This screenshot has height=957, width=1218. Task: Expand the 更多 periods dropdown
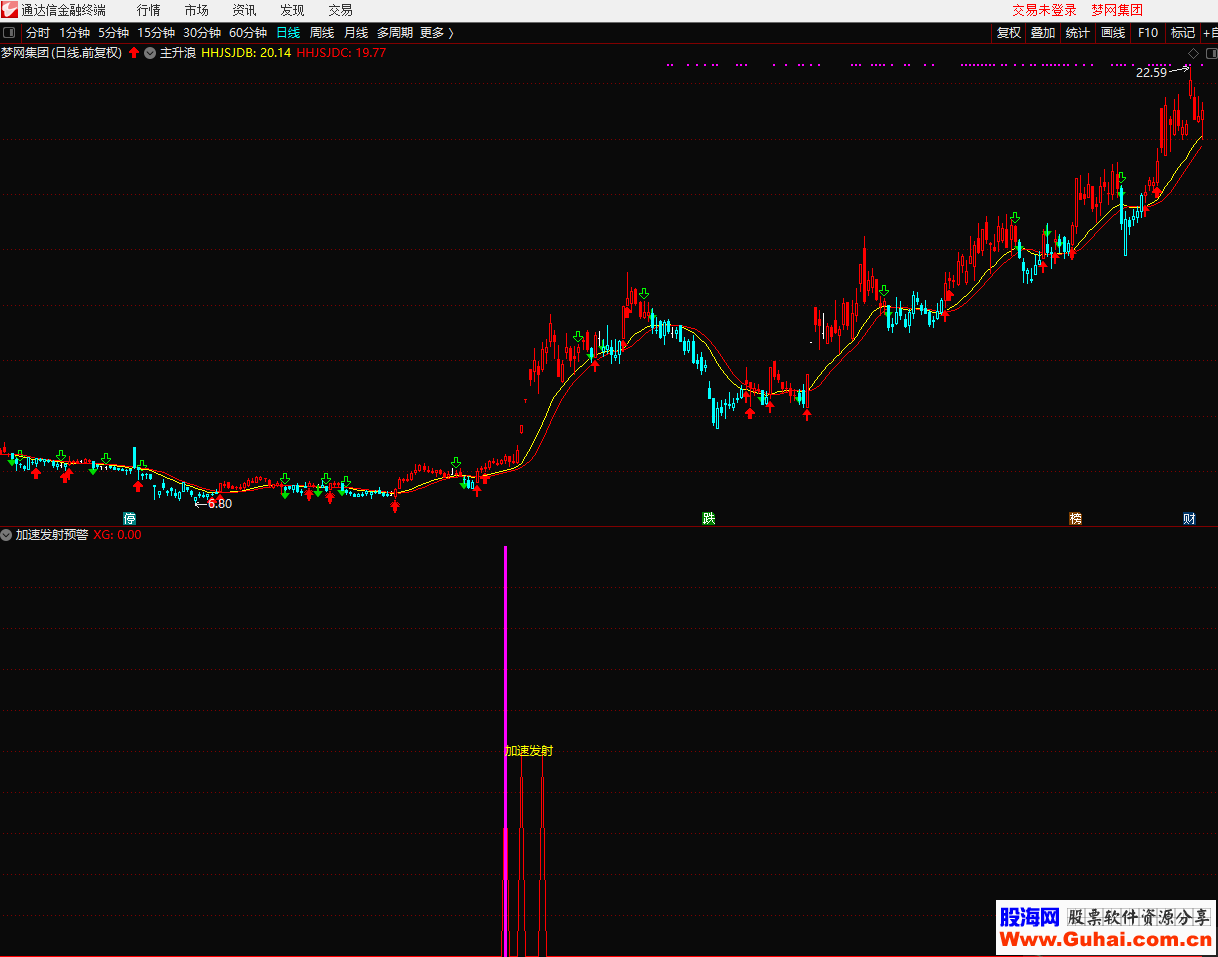coord(437,33)
